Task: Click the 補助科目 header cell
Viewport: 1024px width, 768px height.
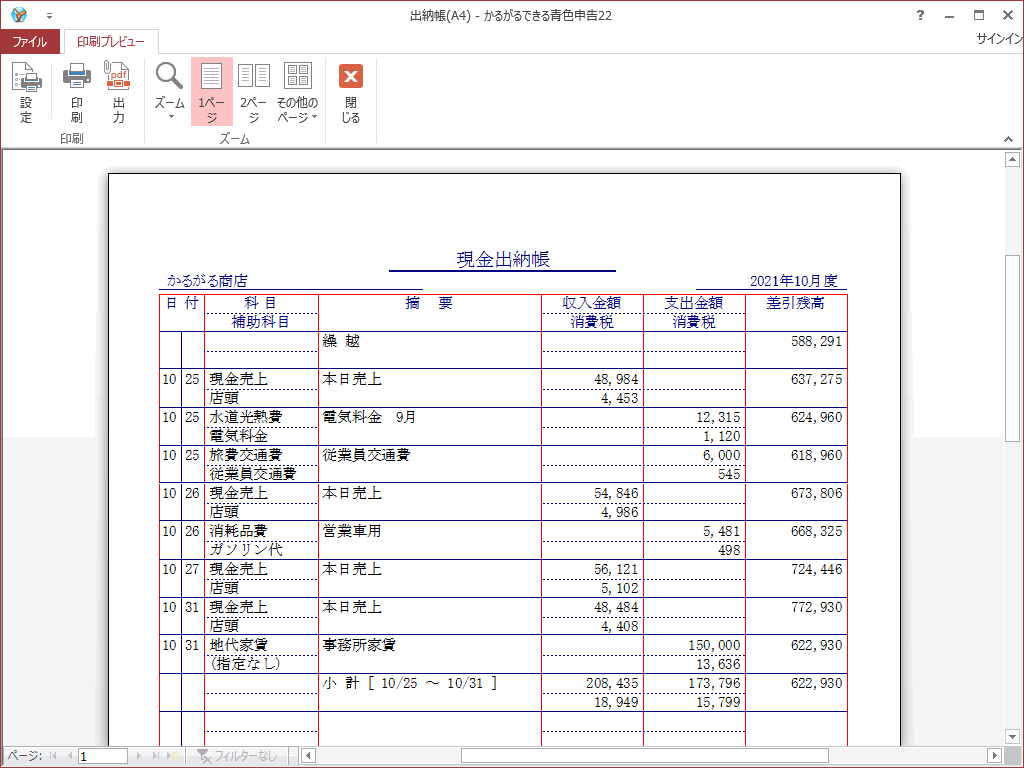Action: point(261,322)
